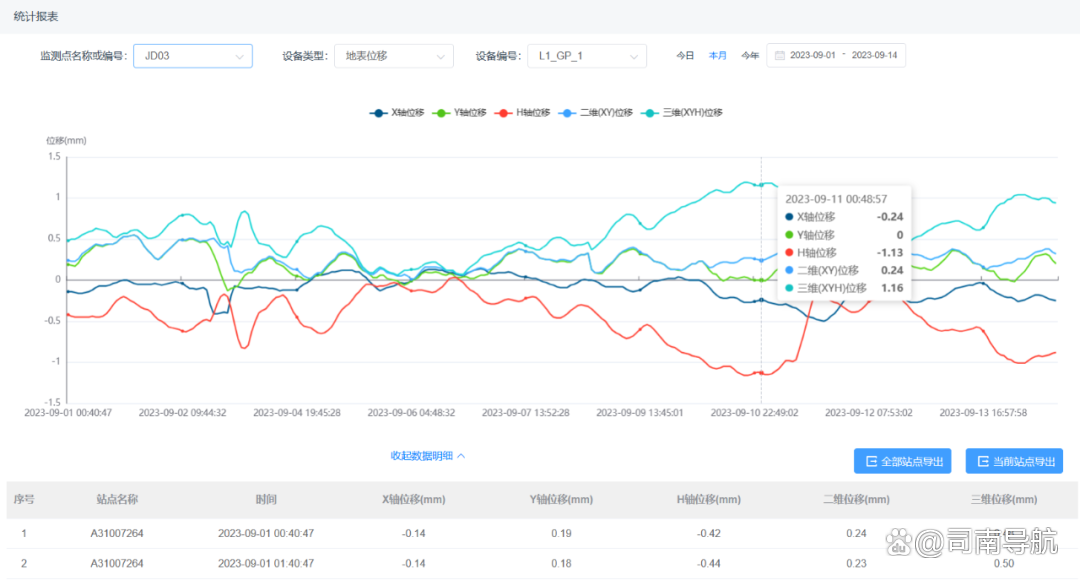
Task: Click the first table row A31007264
Action: tap(117, 533)
